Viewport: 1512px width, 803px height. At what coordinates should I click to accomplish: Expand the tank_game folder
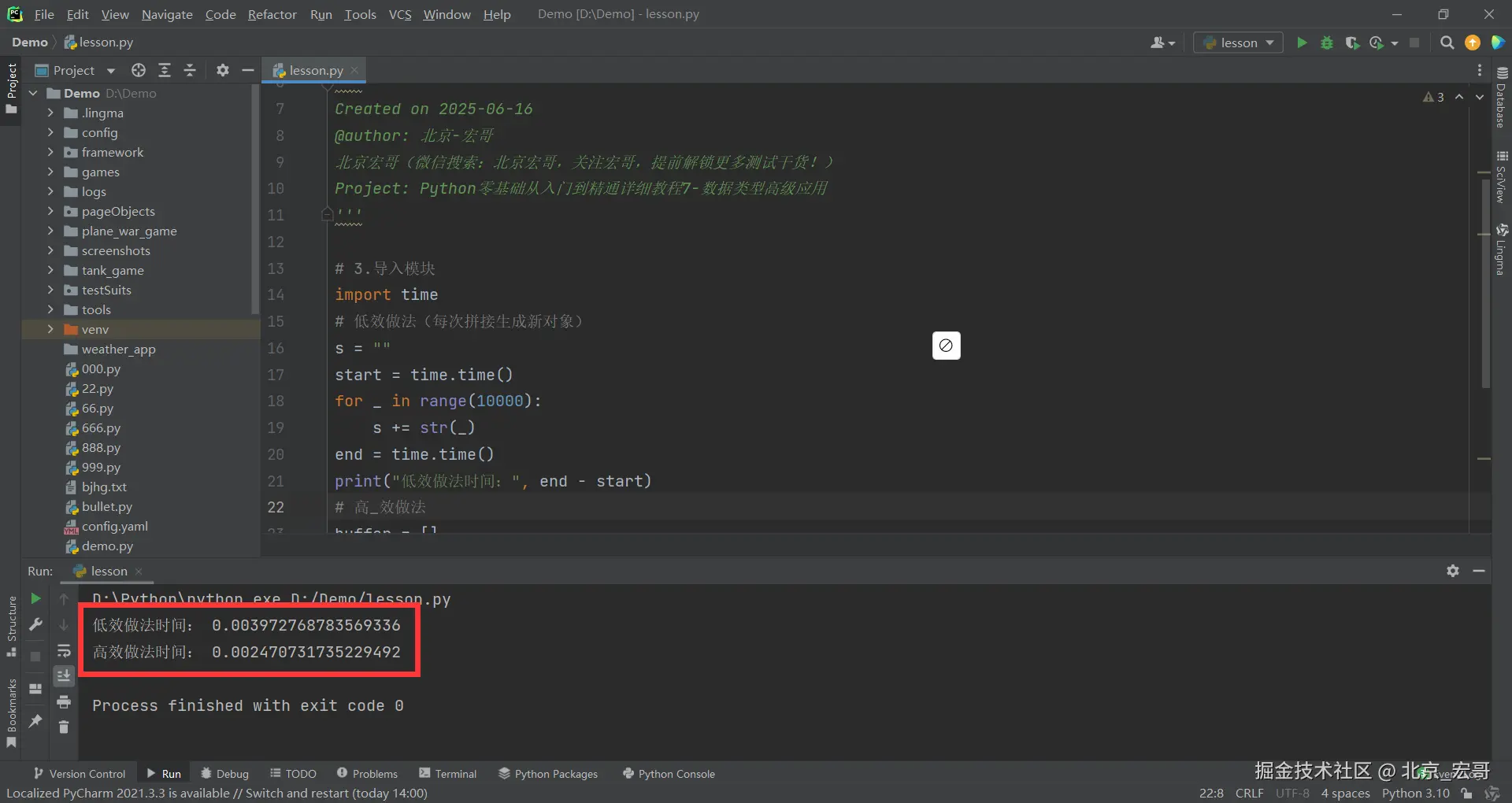[x=50, y=270]
